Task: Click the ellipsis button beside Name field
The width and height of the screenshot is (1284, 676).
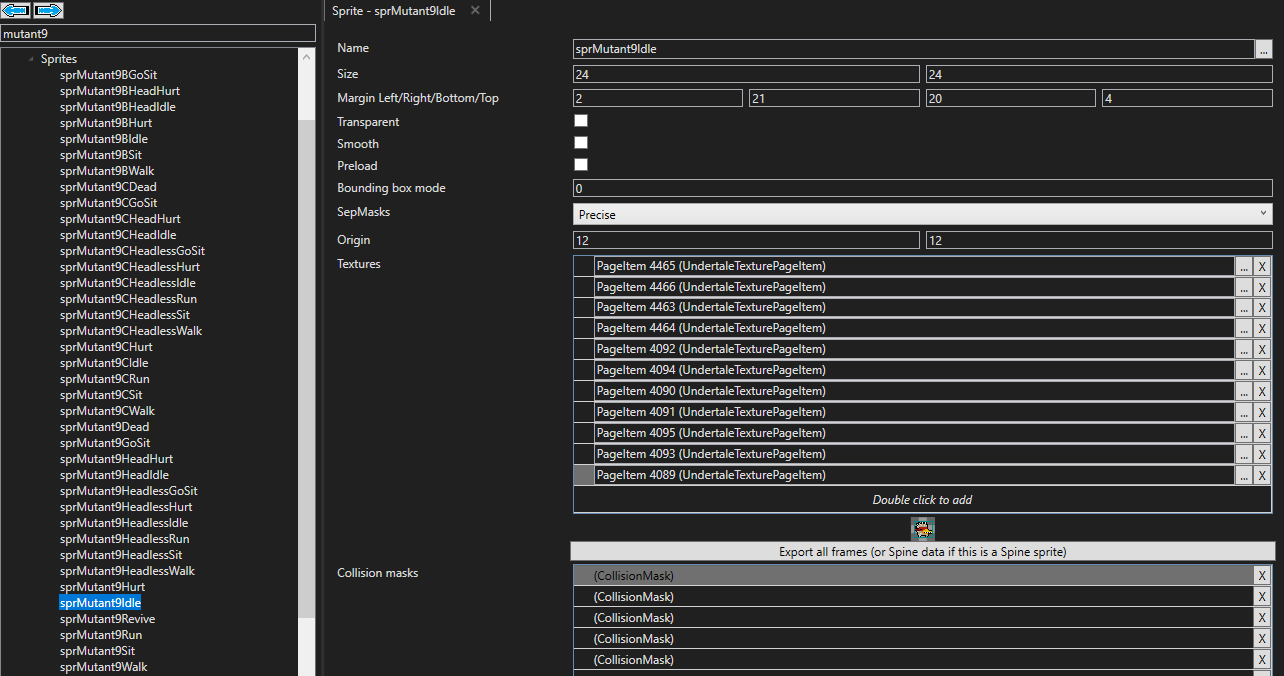Action: tap(1265, 48)
